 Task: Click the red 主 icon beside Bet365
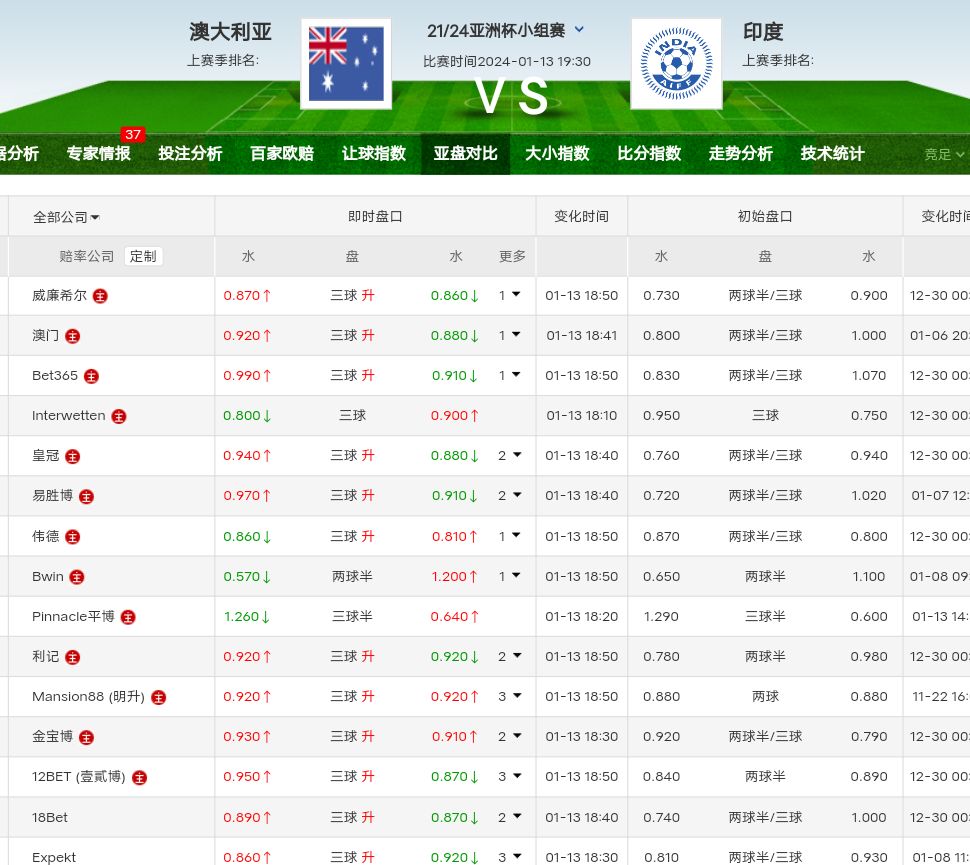[91, 376]
